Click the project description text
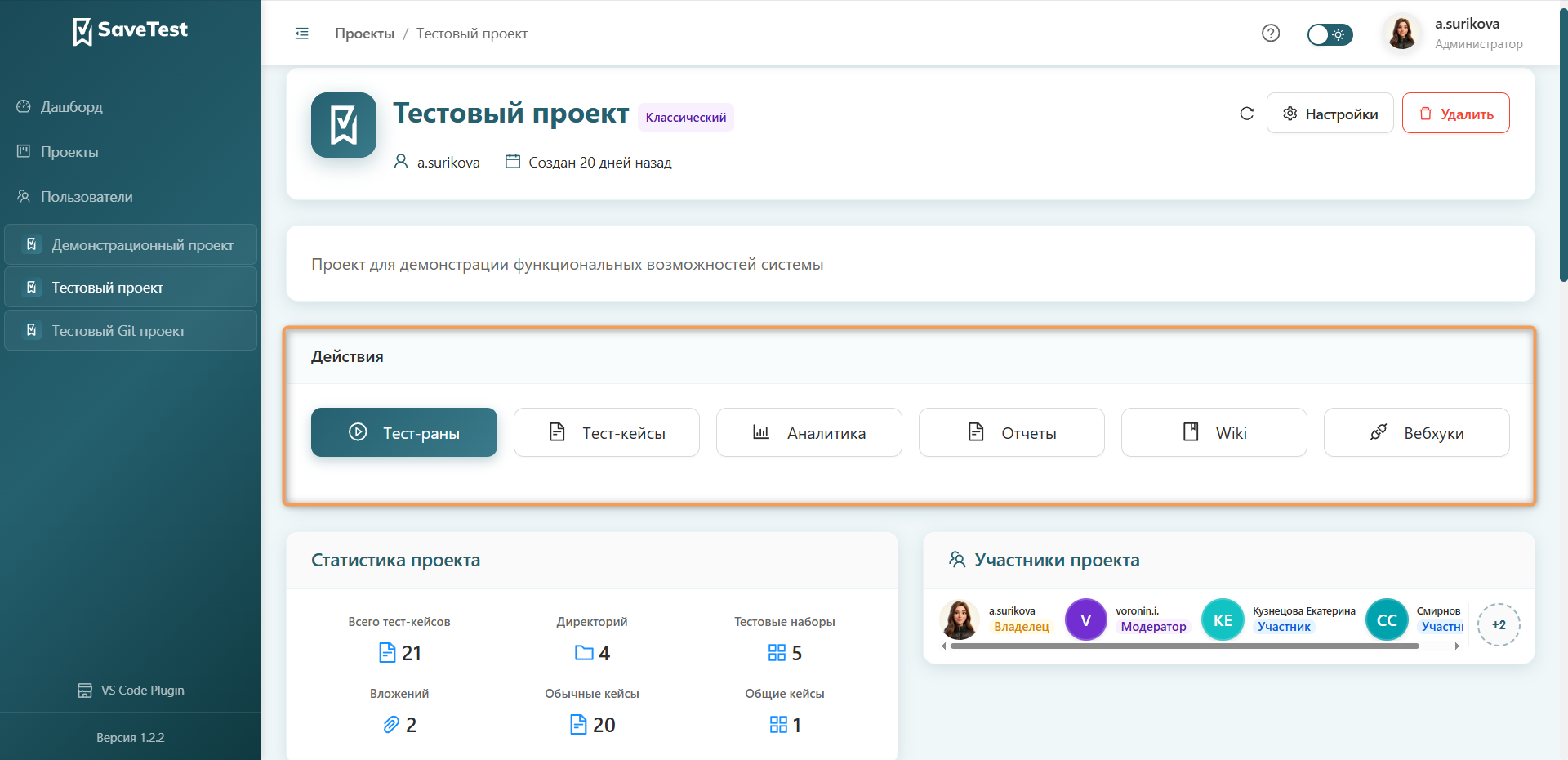Screen dimensions: 1568x760 pyautogui.click(x=567, y=265)
